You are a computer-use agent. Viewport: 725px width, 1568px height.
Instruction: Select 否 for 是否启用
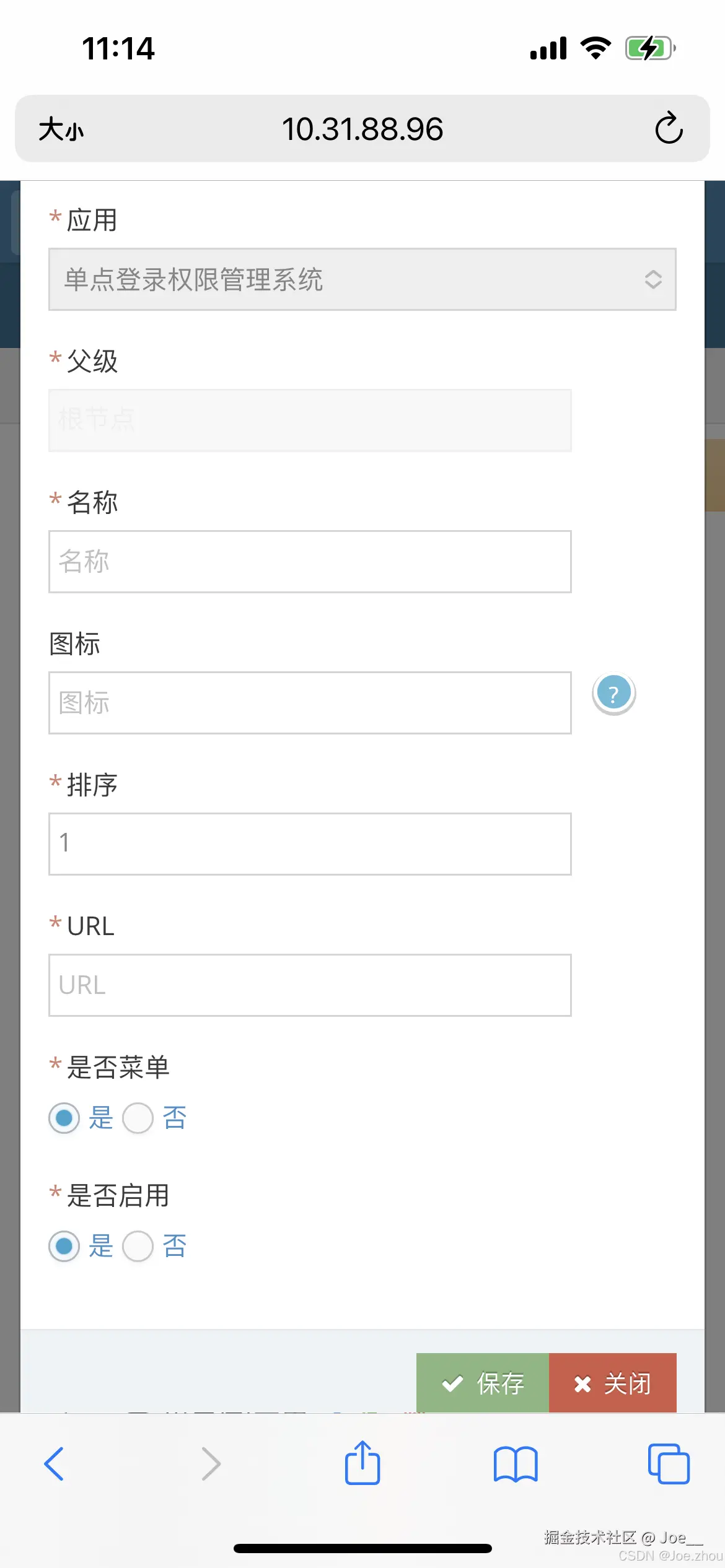point(138,1247)
